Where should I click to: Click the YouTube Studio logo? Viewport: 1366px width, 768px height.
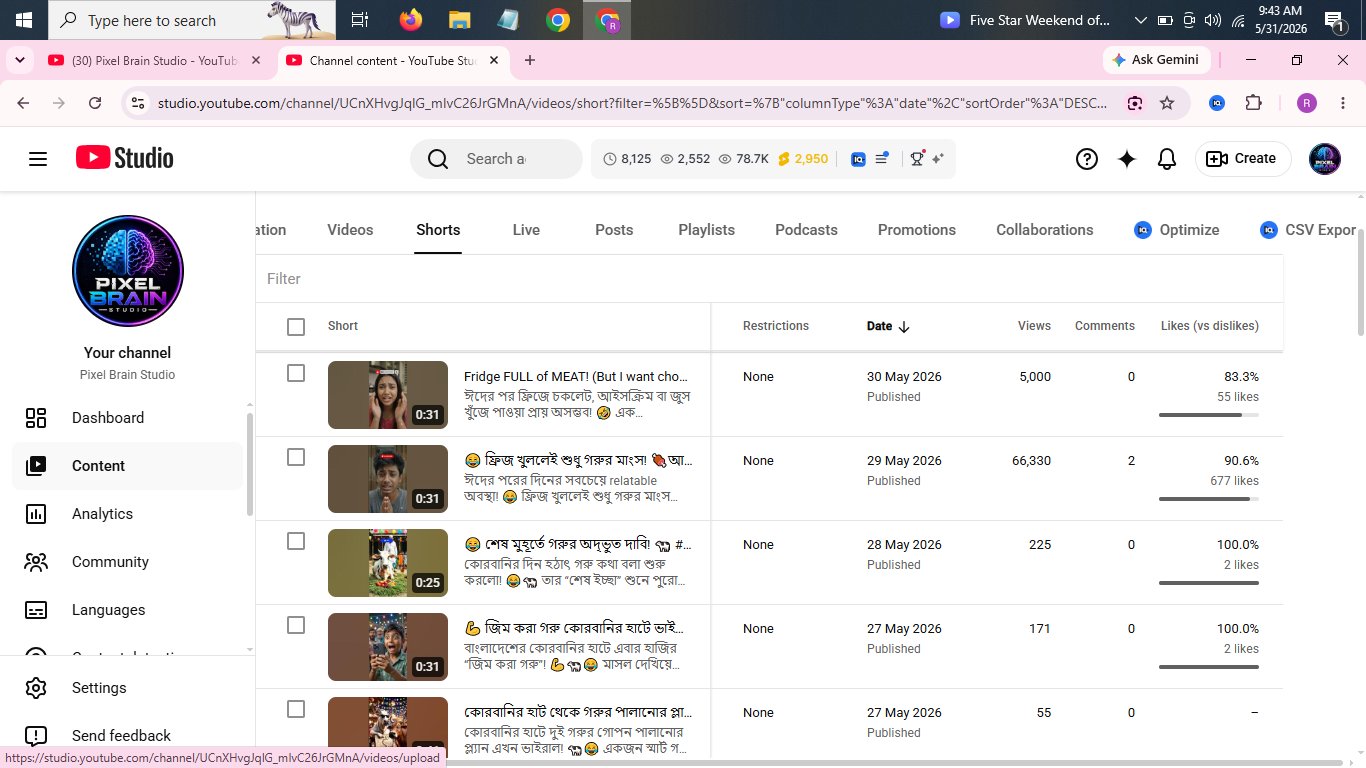[x=125, y=158]
